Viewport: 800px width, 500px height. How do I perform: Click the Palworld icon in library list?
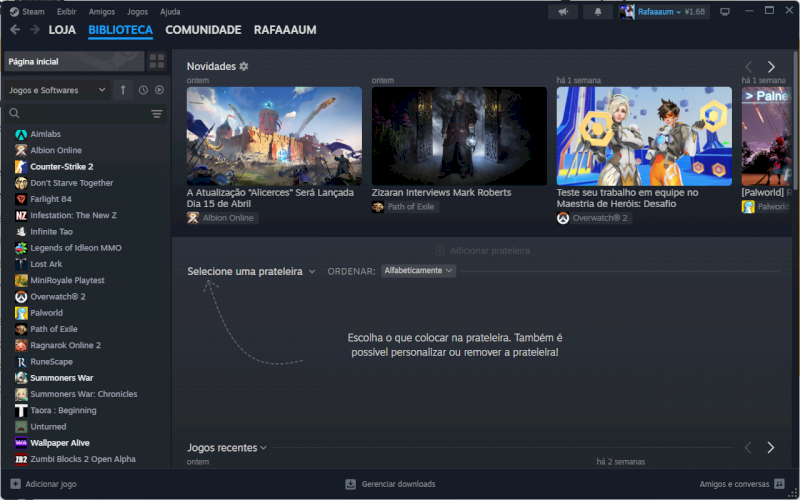(21, 313)
